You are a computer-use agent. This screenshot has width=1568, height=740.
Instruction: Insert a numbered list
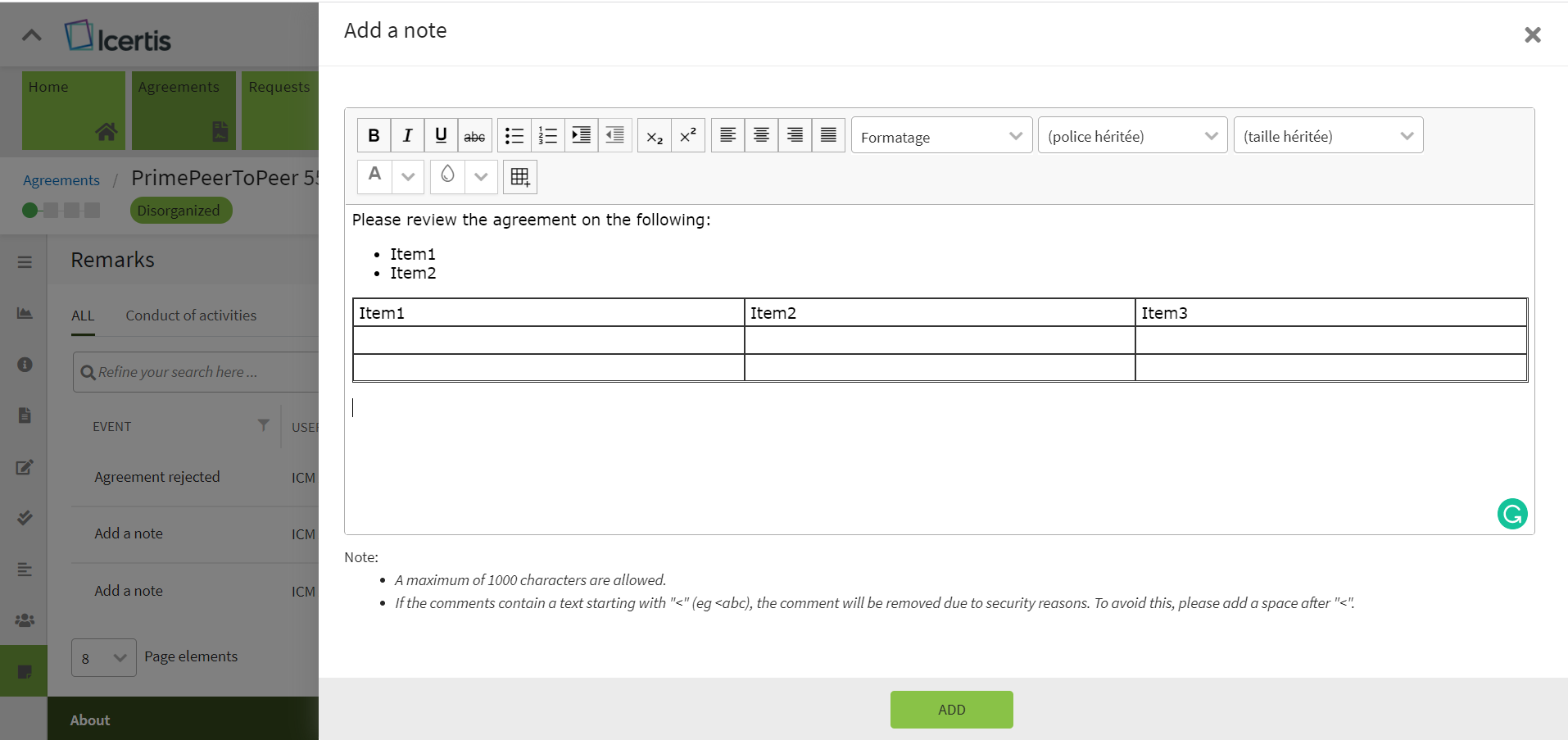click(x=548, y=135)
